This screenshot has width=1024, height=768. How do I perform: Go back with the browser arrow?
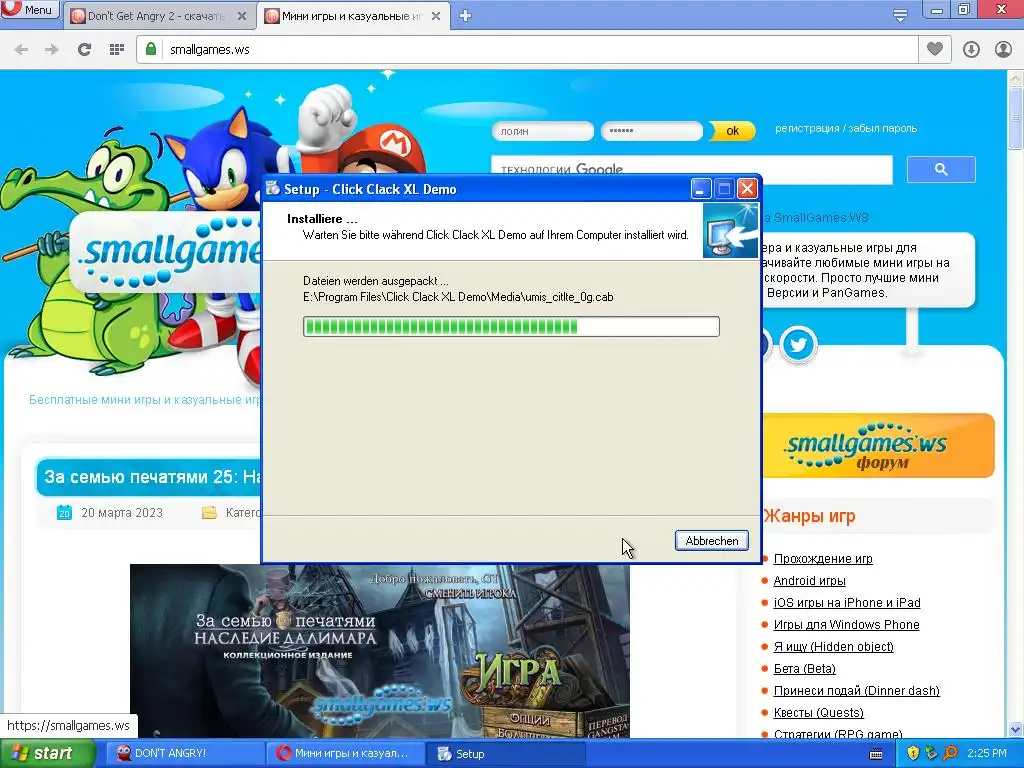[21, 50]
